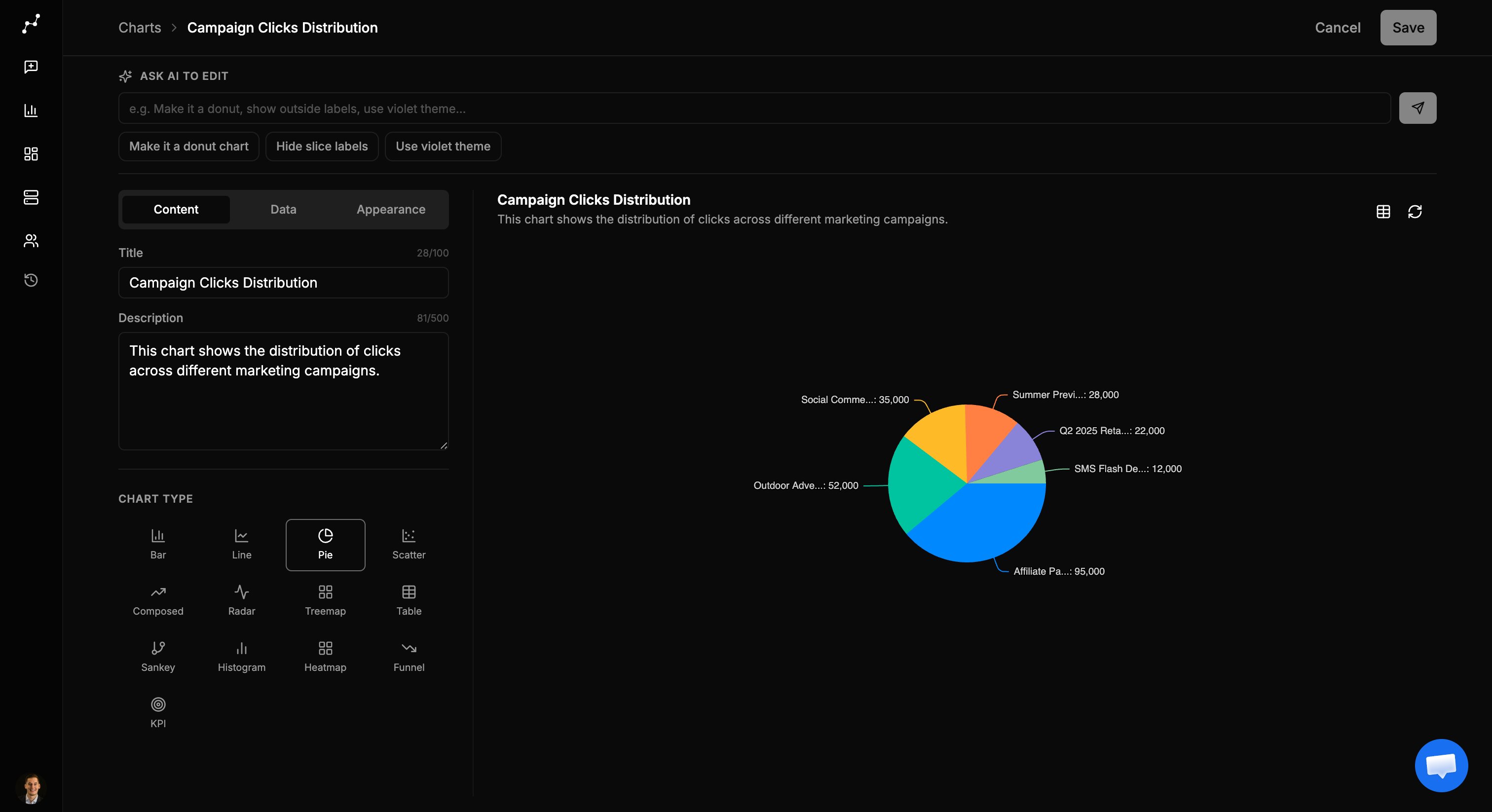This screenshot has width=1492, height=812.
Task: Go to Charts in the breadcrumb
Action: click(140, 27)
